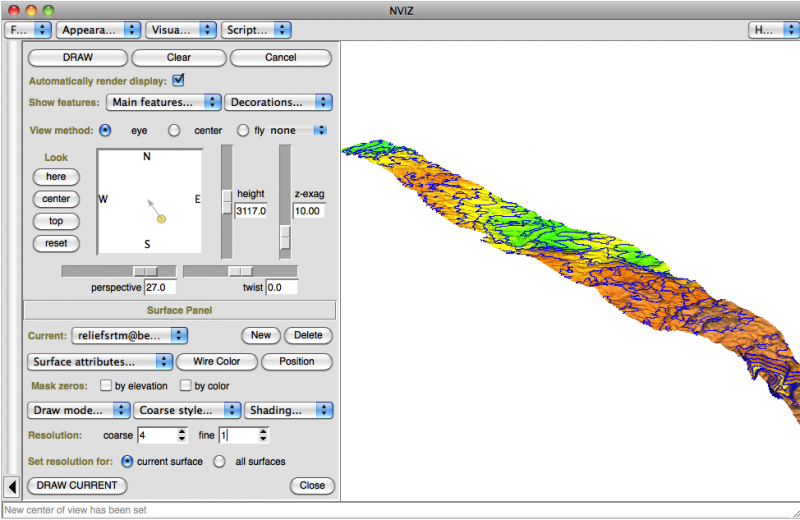Check the mask zeros by elevation box
800x520 pixels.
coord(106,386)
